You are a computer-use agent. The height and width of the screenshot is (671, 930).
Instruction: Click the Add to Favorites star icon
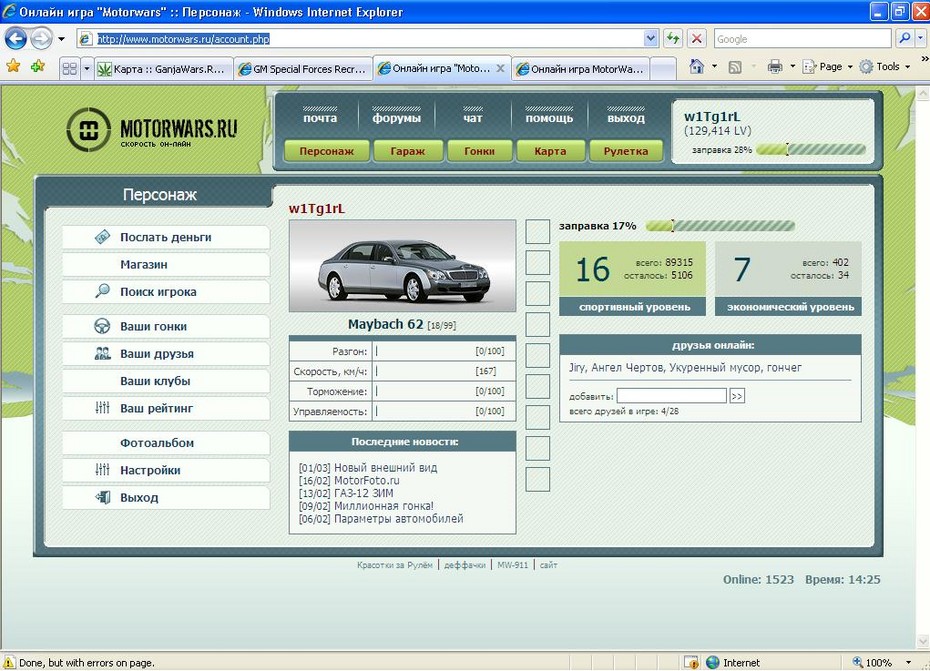pyautogui.click(x=38, y=66)
